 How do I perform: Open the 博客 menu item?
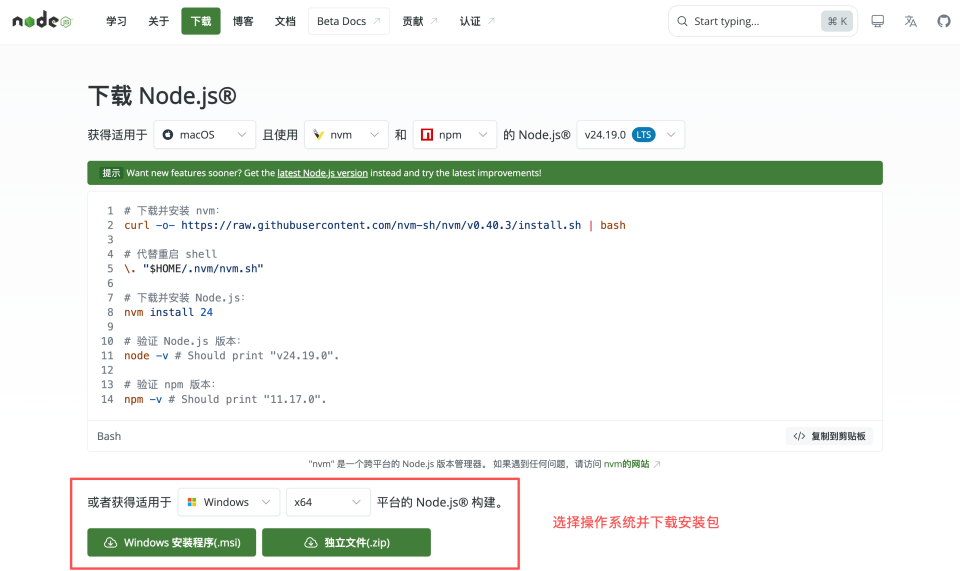tap(242, 21)
